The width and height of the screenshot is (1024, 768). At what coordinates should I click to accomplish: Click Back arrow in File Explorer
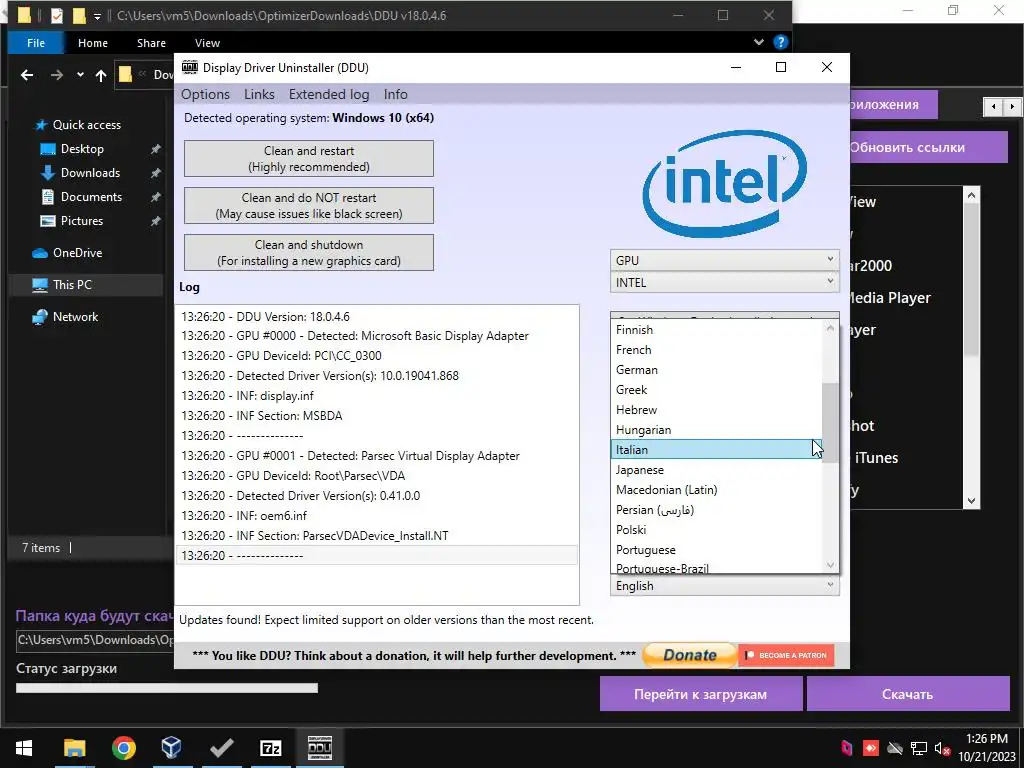27,75
